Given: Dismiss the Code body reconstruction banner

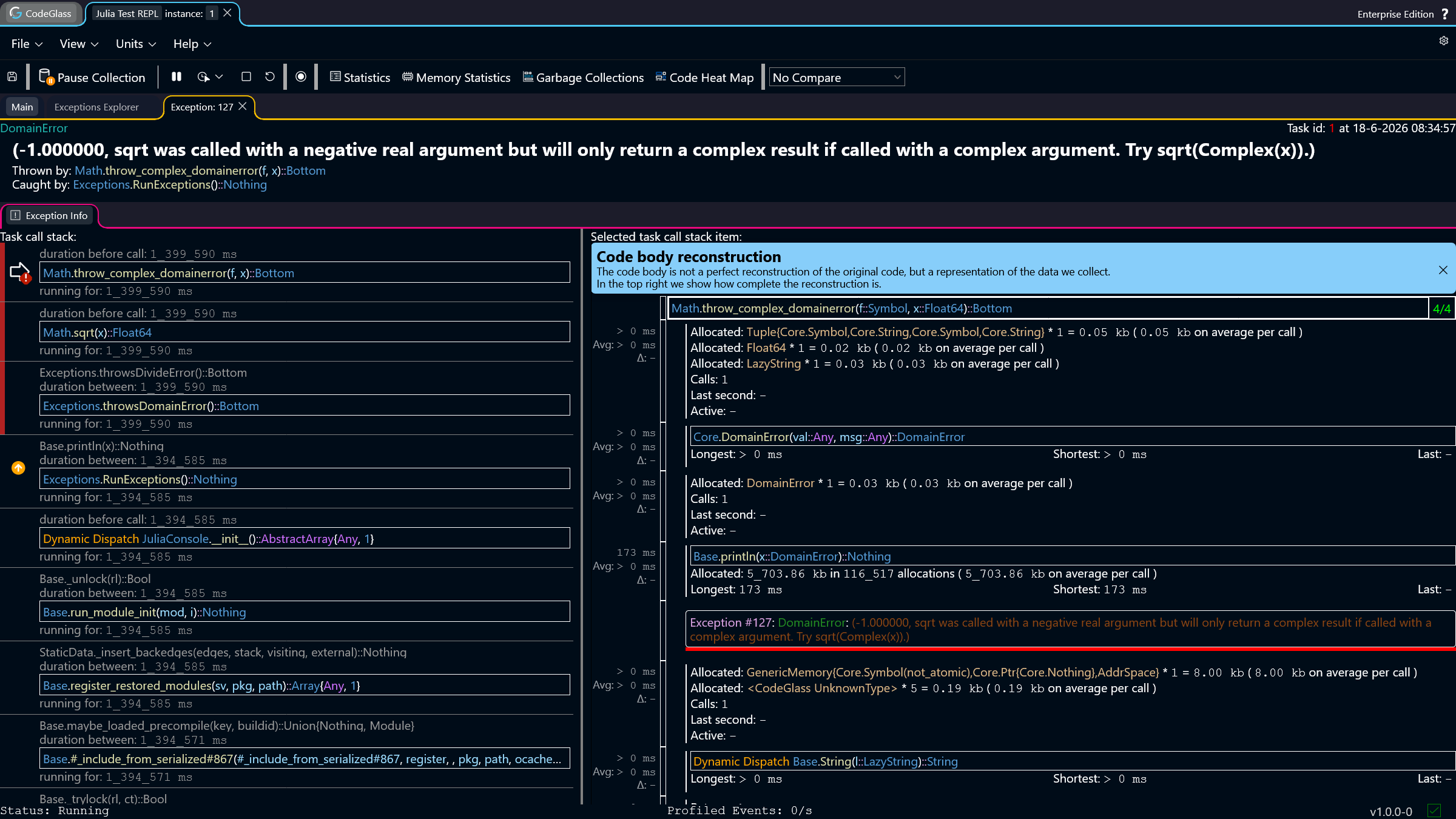Looking at the screenshot, I should tap(1443, 270).
